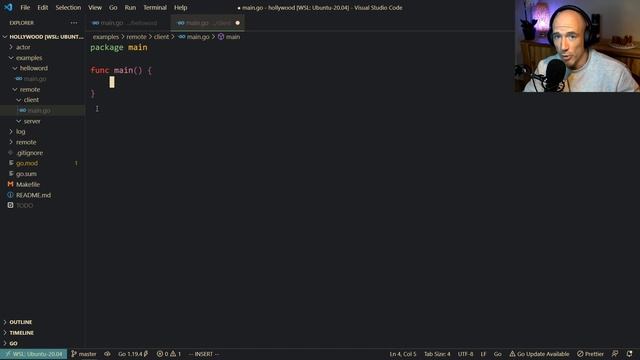640x360 pixels.
Task: Open the View menu
Action: 95,7
